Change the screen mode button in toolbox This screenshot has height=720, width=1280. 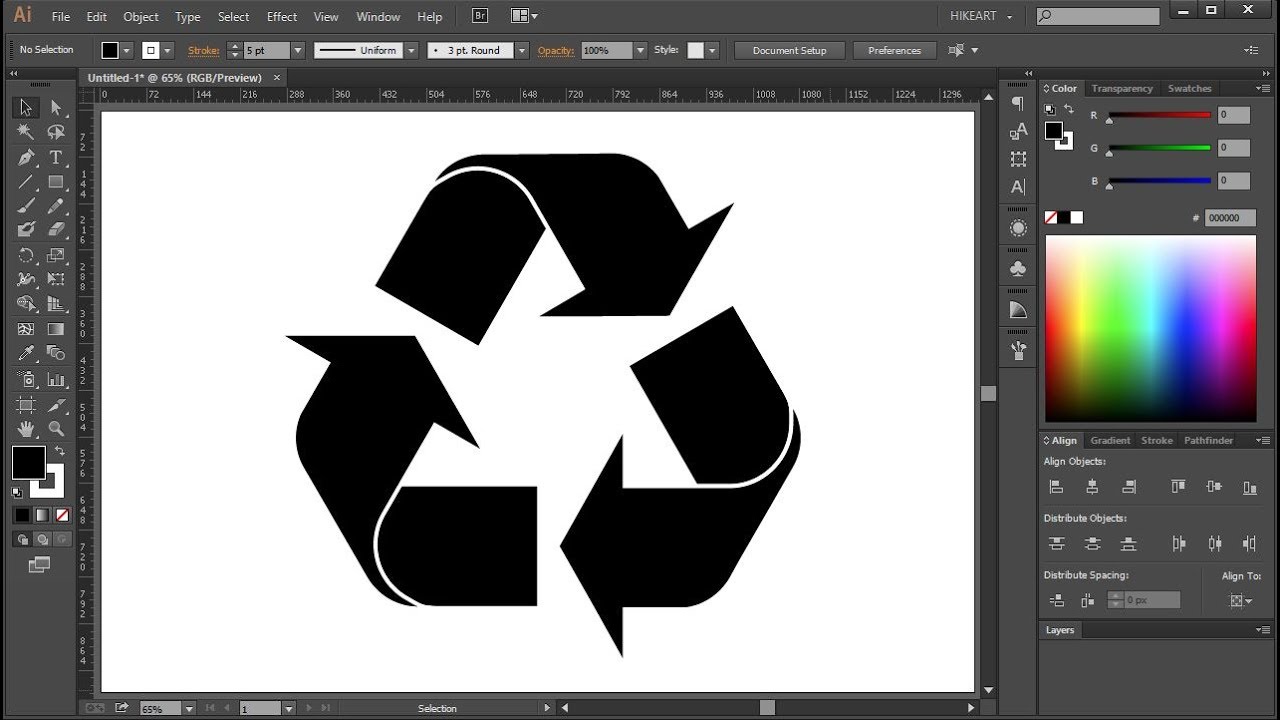tap(39, 565)
